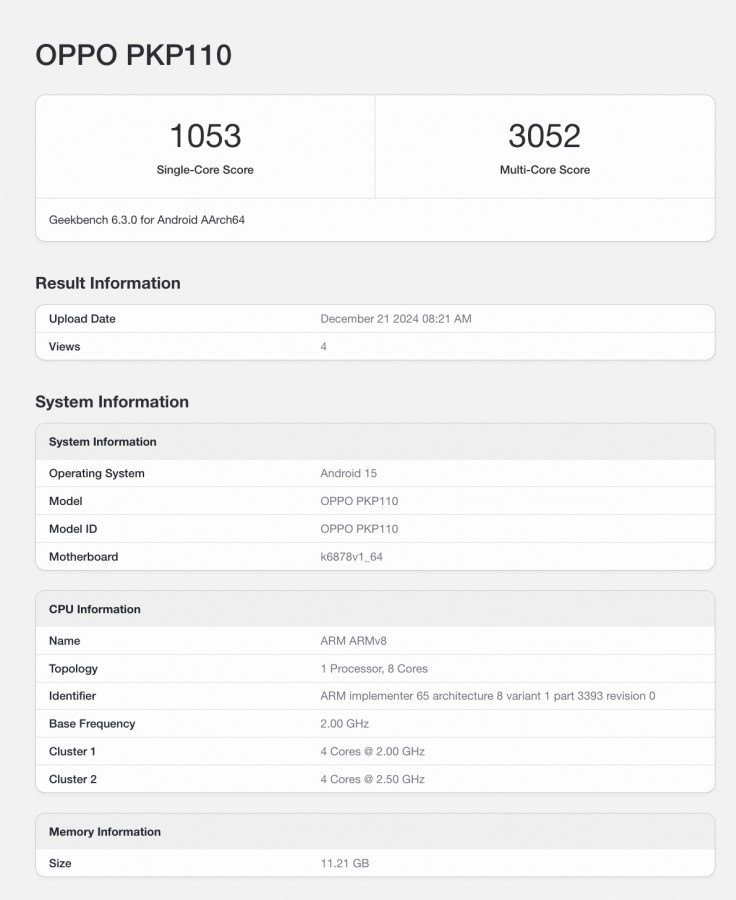Click the Operating System row label

(96, 474)
